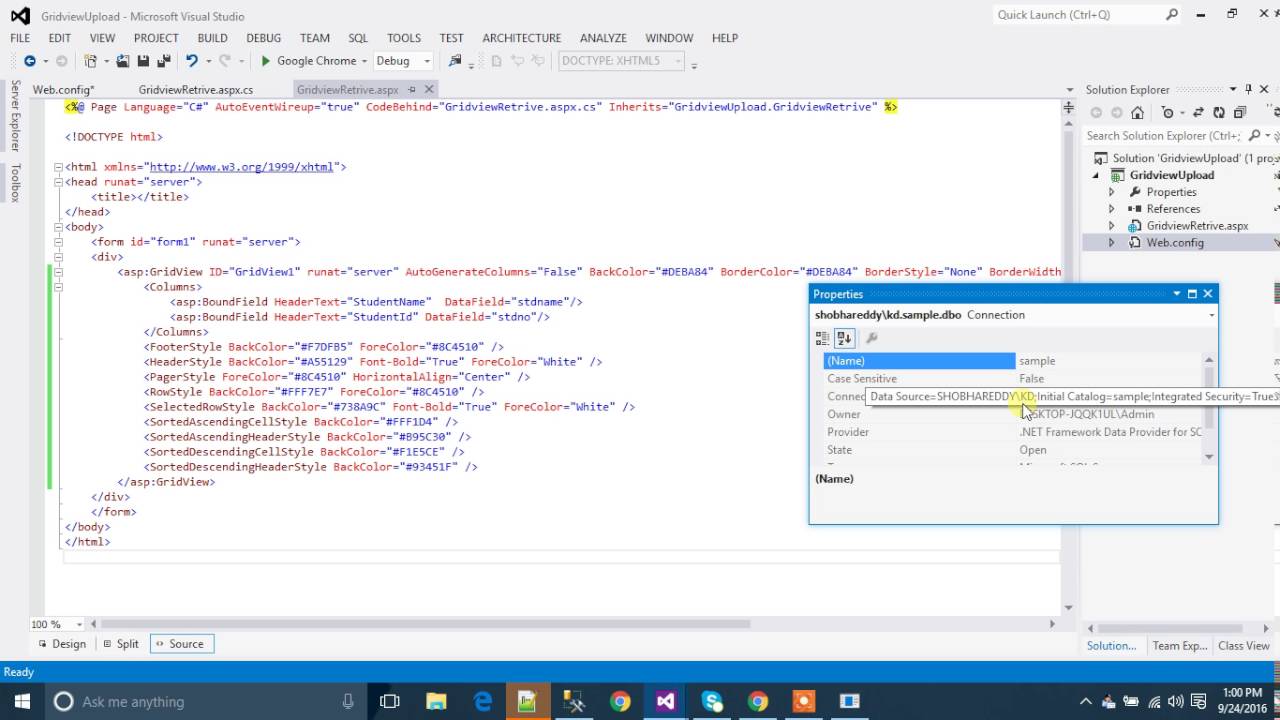Open File Explorer from taskbar
The height and width of the screenshot is (720, 1280).
point(436,701)
